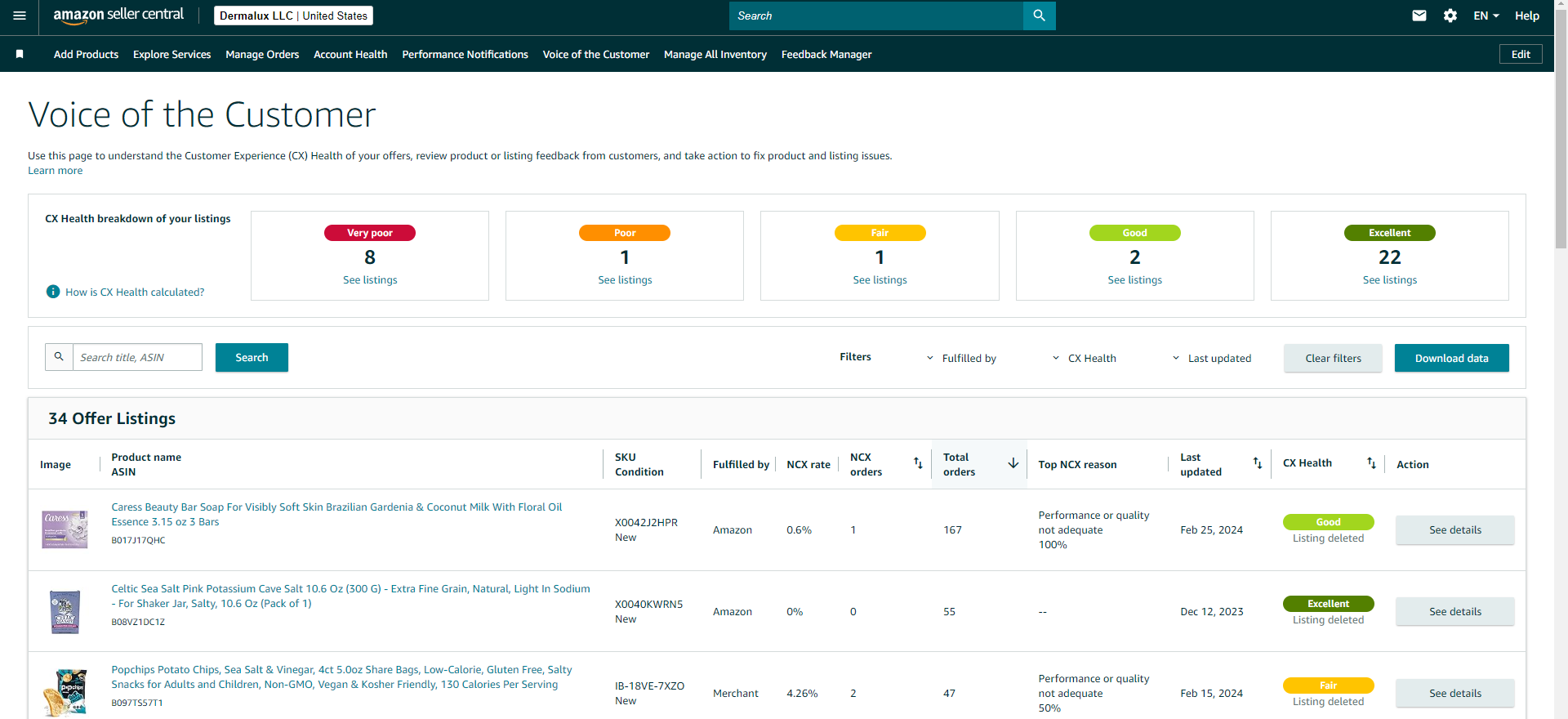Viewport: 1568px width, 719px height.
Task: Click the magnifier search button in header
Action: pos(1039,16)
